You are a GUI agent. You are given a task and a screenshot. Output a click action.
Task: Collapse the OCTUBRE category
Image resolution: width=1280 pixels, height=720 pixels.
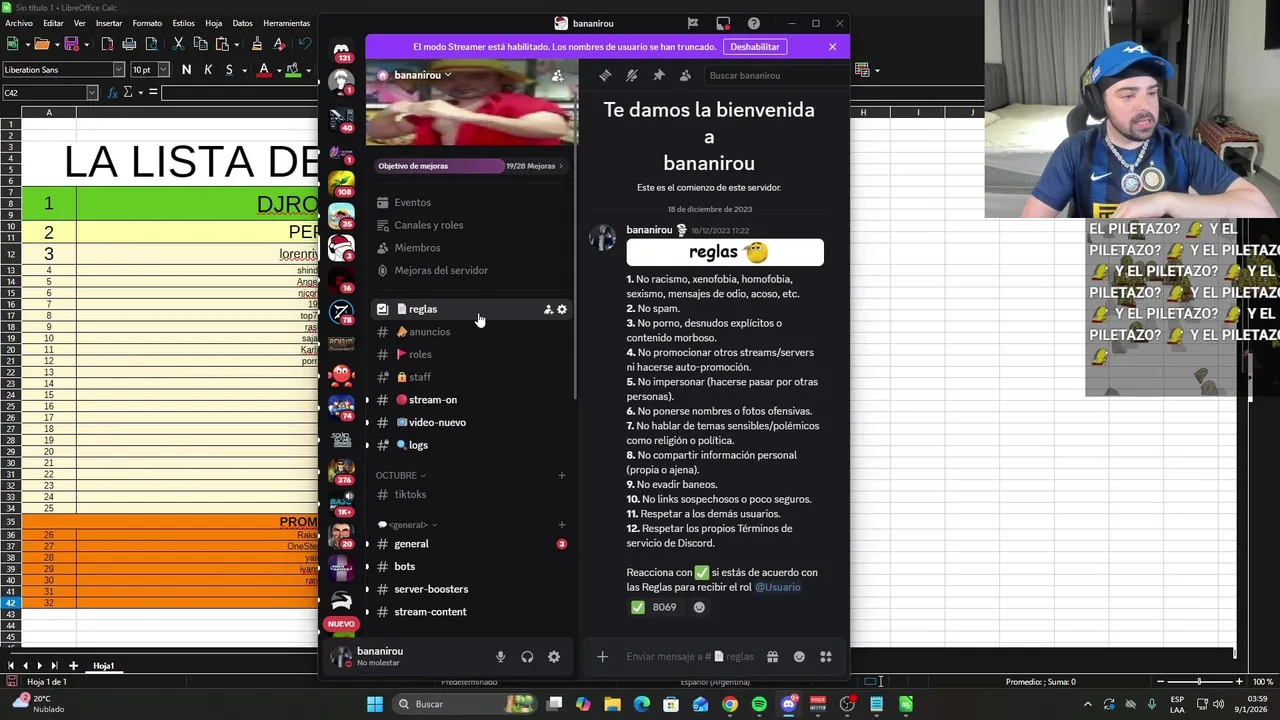click(401, 475)
